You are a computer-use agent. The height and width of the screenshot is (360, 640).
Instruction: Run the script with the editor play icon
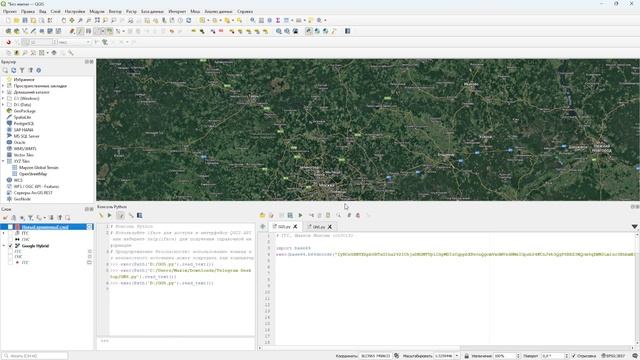[x=300, y=216]
